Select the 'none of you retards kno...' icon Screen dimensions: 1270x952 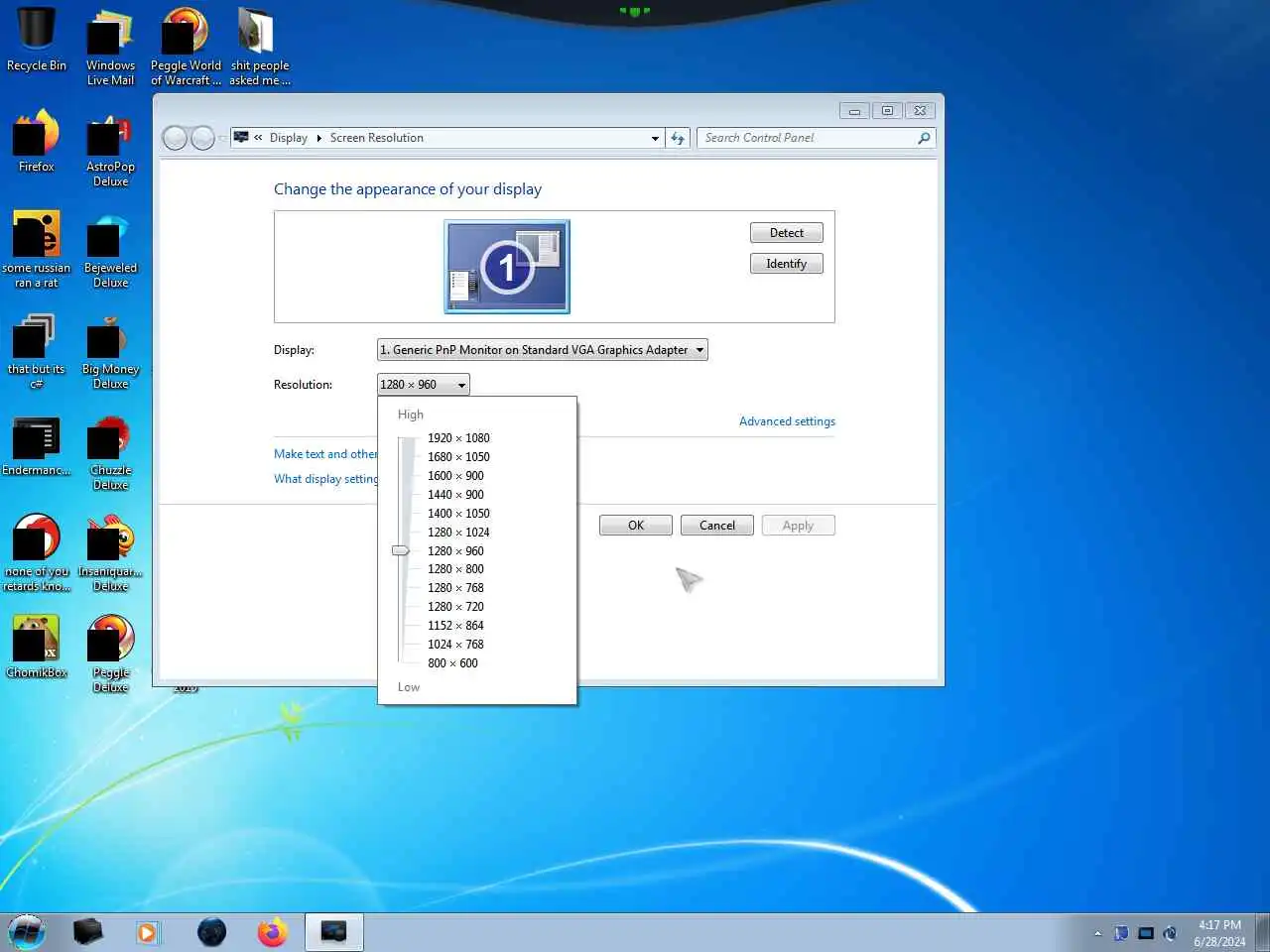[x=36, y=553]
